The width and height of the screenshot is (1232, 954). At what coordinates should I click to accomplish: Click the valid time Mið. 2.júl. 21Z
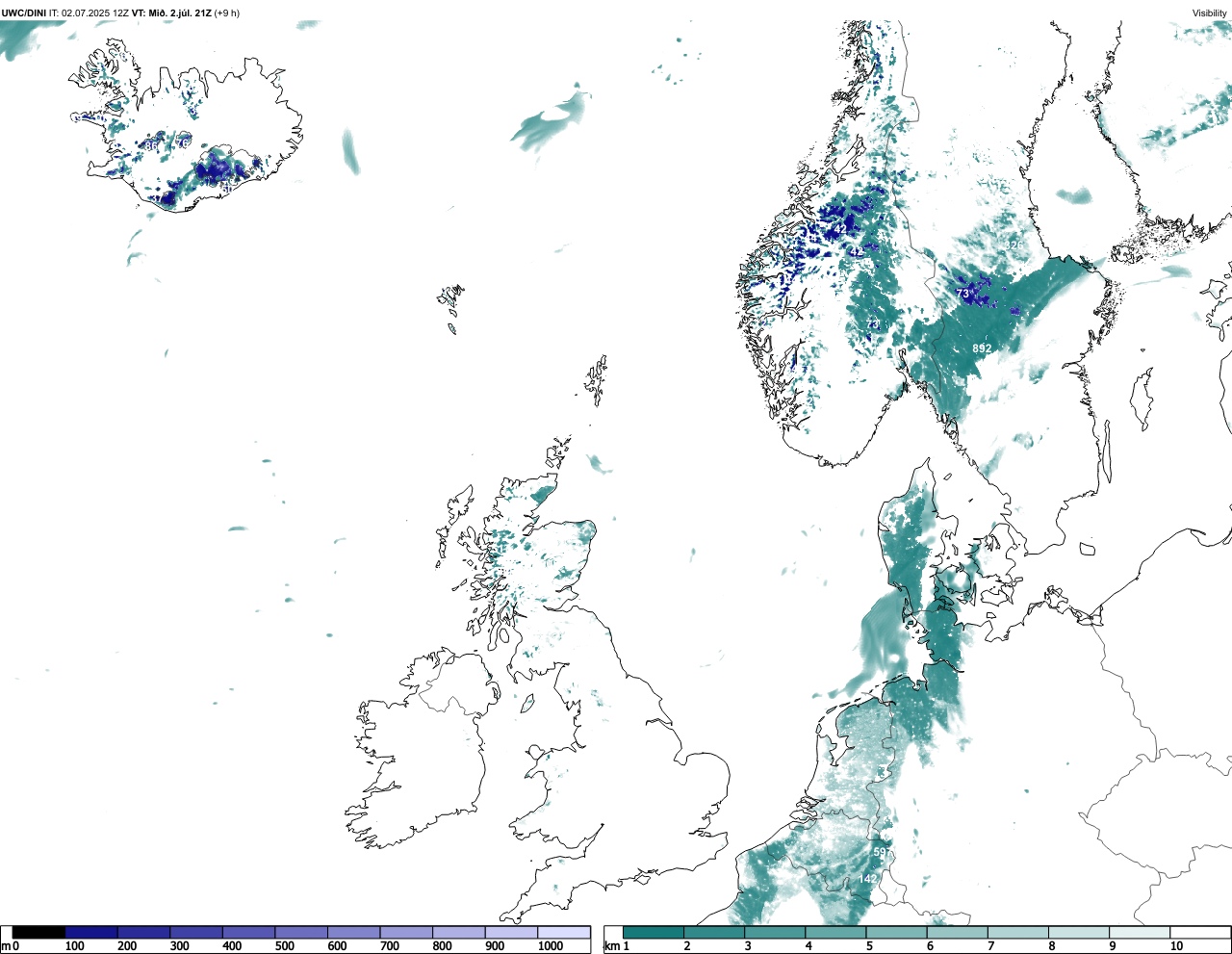click(180, 13)
